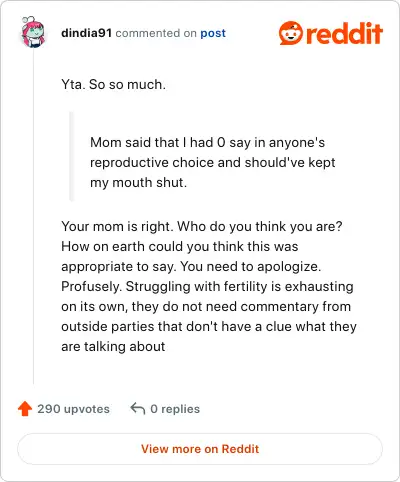Click the gray blockquote bar beside the quote
The width and height of the screenshot is (400, 482).
click(71, 156)
